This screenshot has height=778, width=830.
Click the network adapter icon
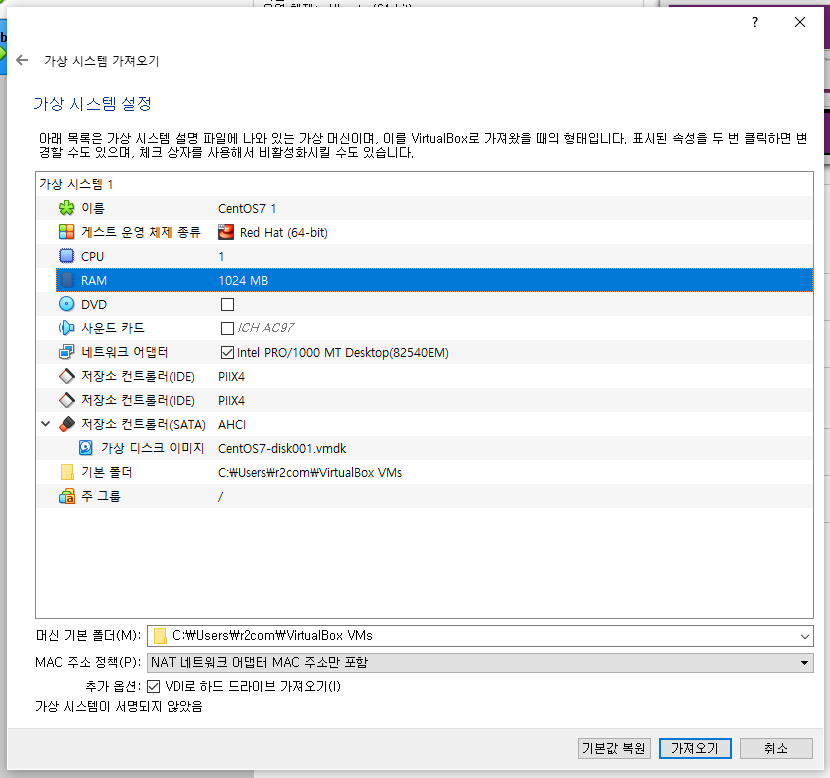click(x=67, y=352)
